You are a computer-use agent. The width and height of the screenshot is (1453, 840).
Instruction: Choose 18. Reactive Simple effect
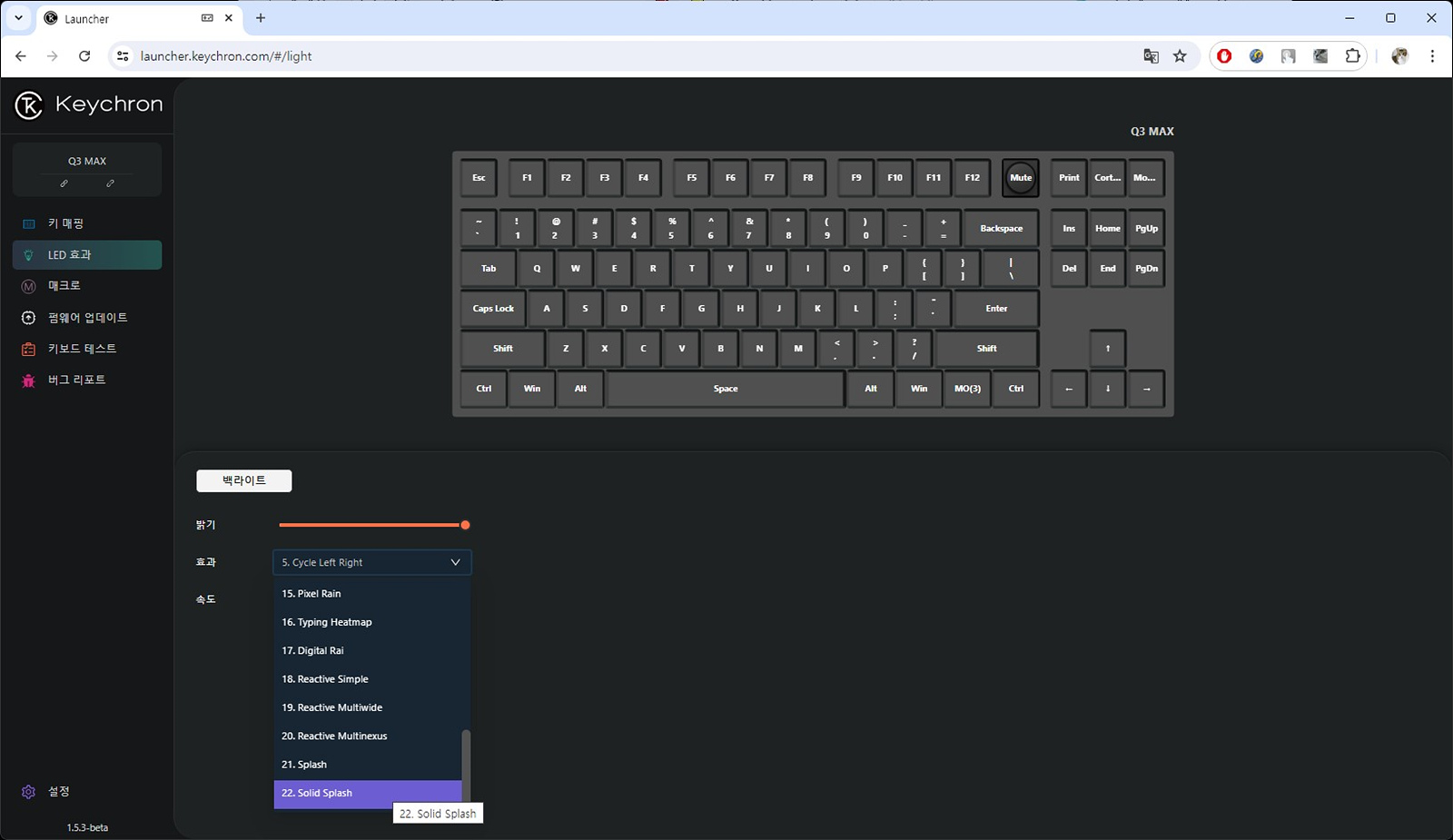point(368,679)
